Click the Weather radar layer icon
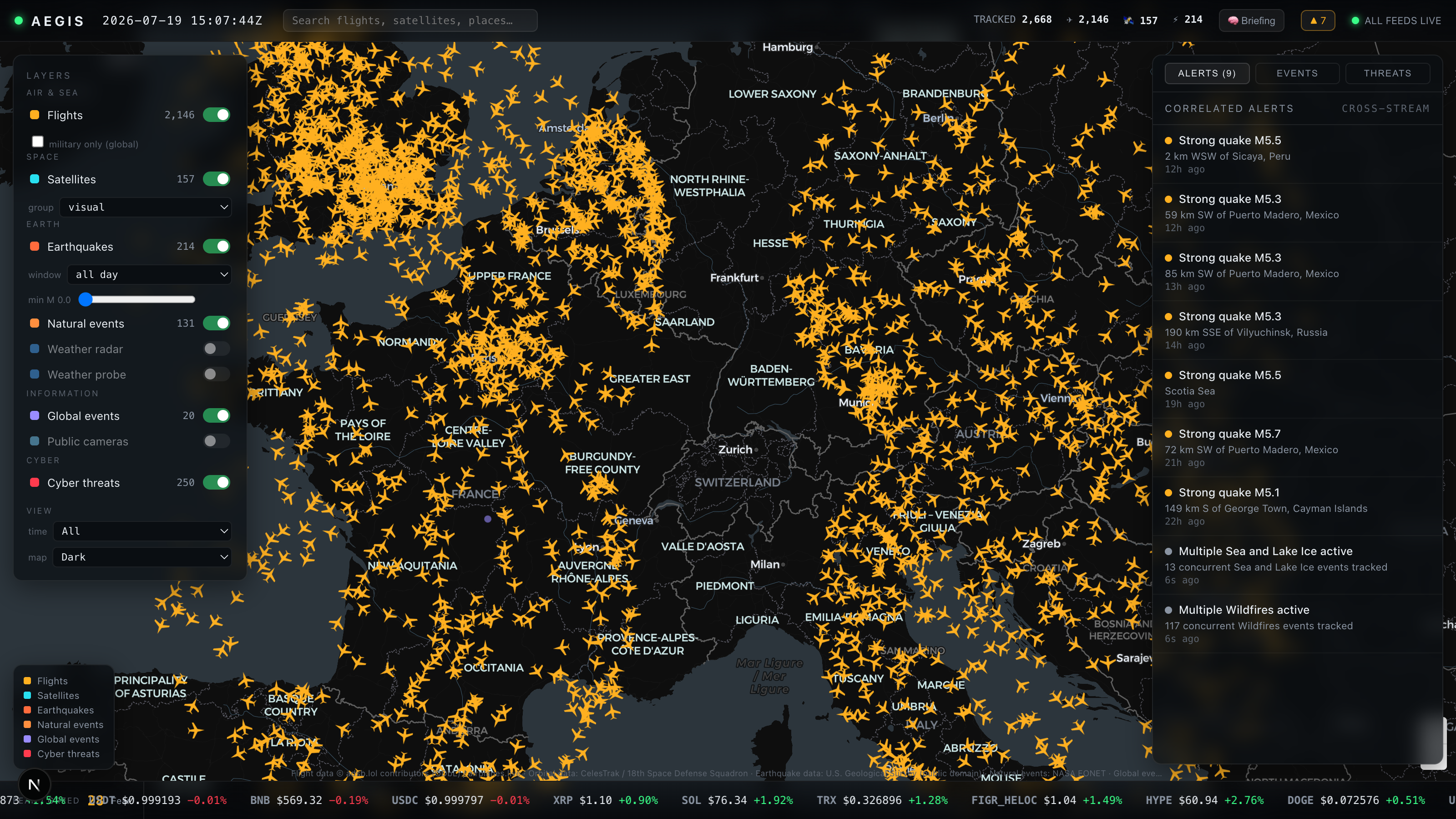The width and height of the screenshot is (1456, 819). (x=35, y=349)
